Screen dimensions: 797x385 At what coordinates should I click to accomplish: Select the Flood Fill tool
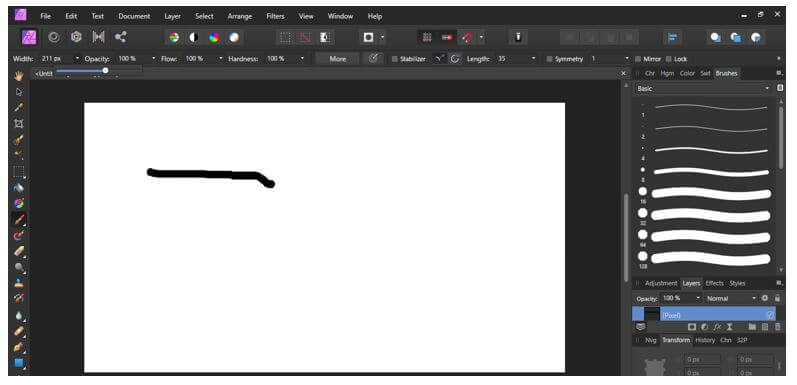(x=19, y=188)
